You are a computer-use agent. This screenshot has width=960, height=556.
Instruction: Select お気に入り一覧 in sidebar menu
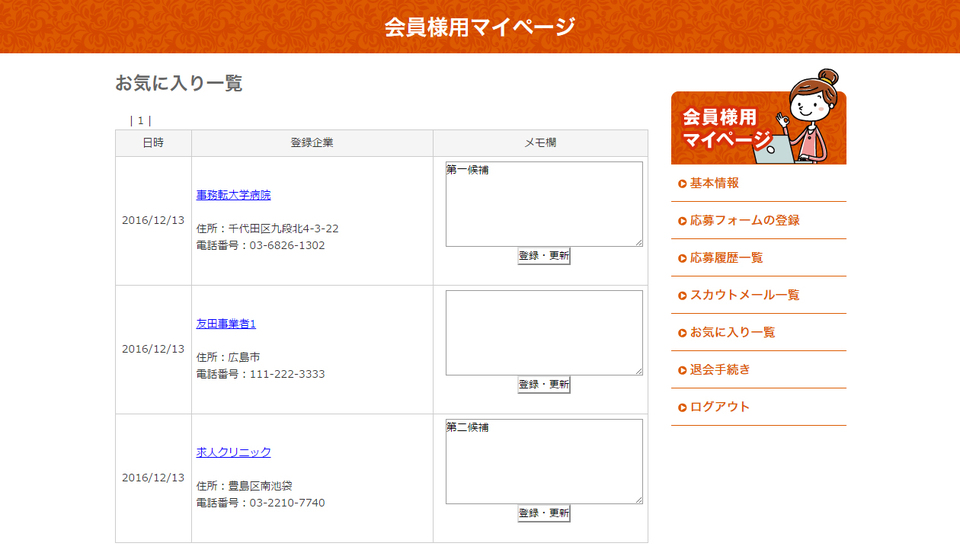[732, 332]
